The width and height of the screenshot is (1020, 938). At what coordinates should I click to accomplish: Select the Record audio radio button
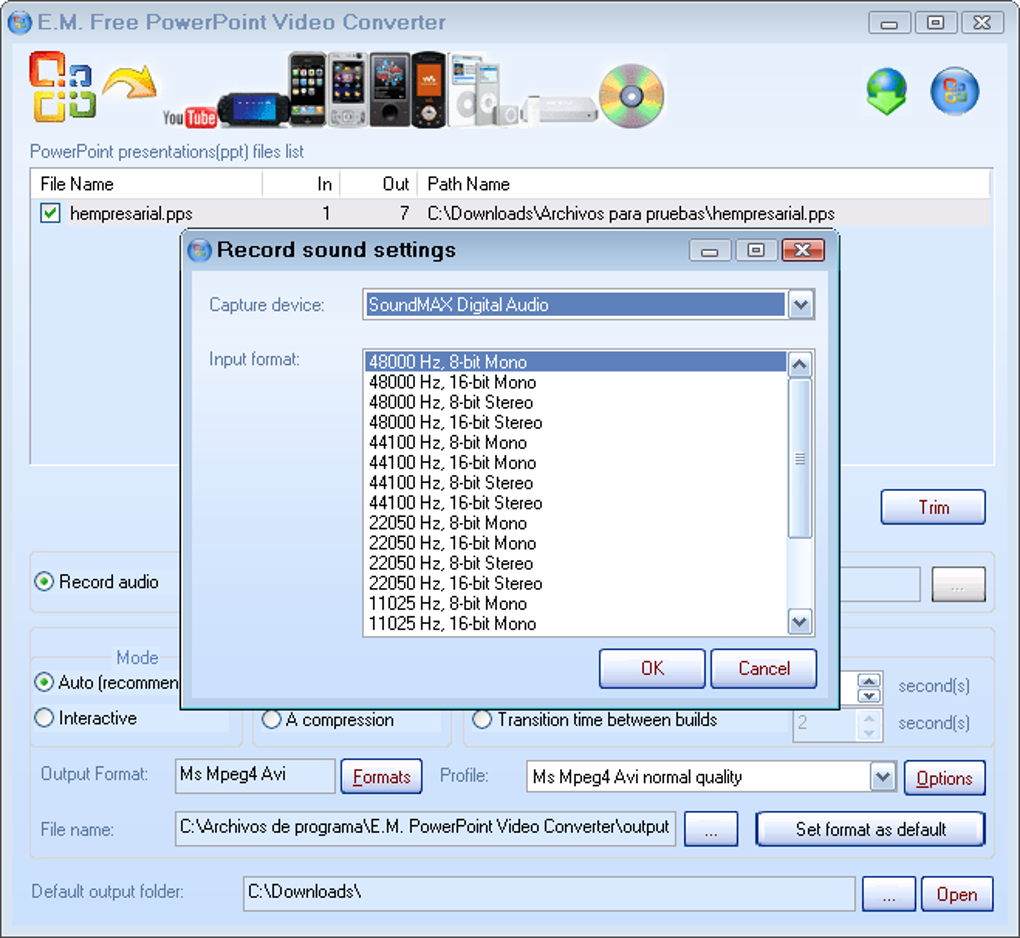44,582
